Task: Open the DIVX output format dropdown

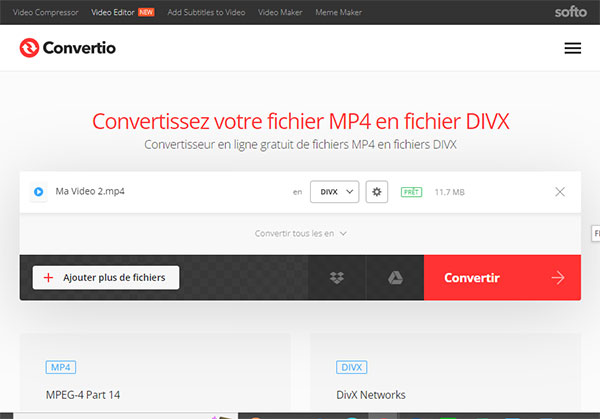Action: tap(334, 192)
